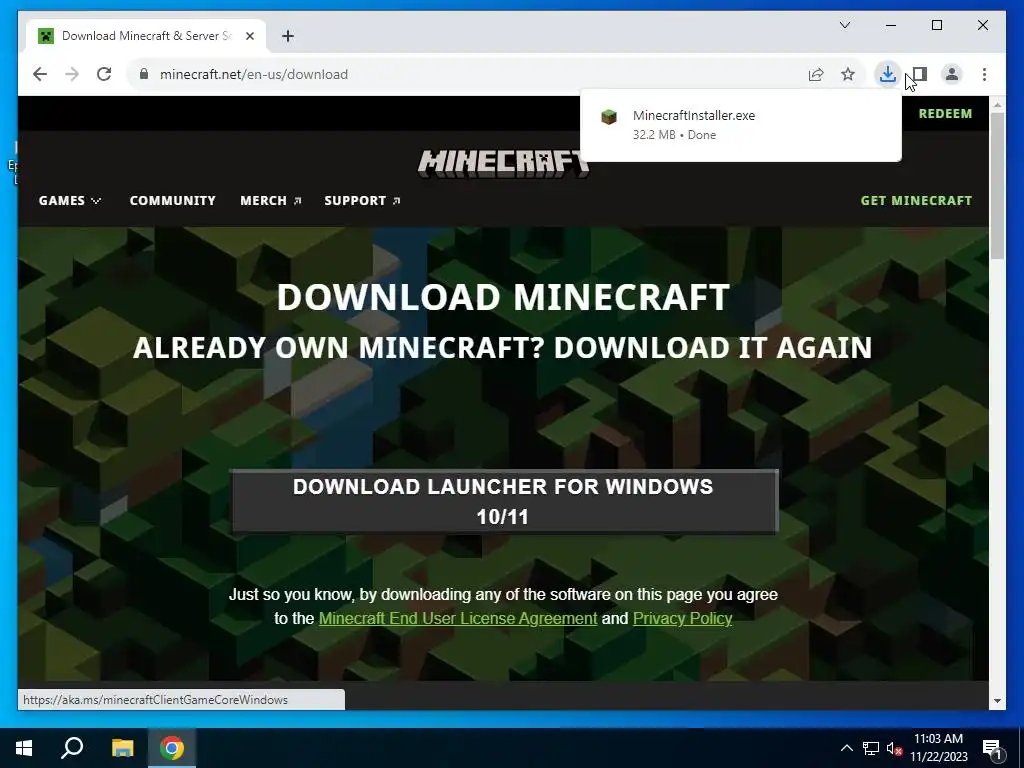Click the forward navigation arrow
Screen dimensions: 1024x768
click(x=72, y=74)
